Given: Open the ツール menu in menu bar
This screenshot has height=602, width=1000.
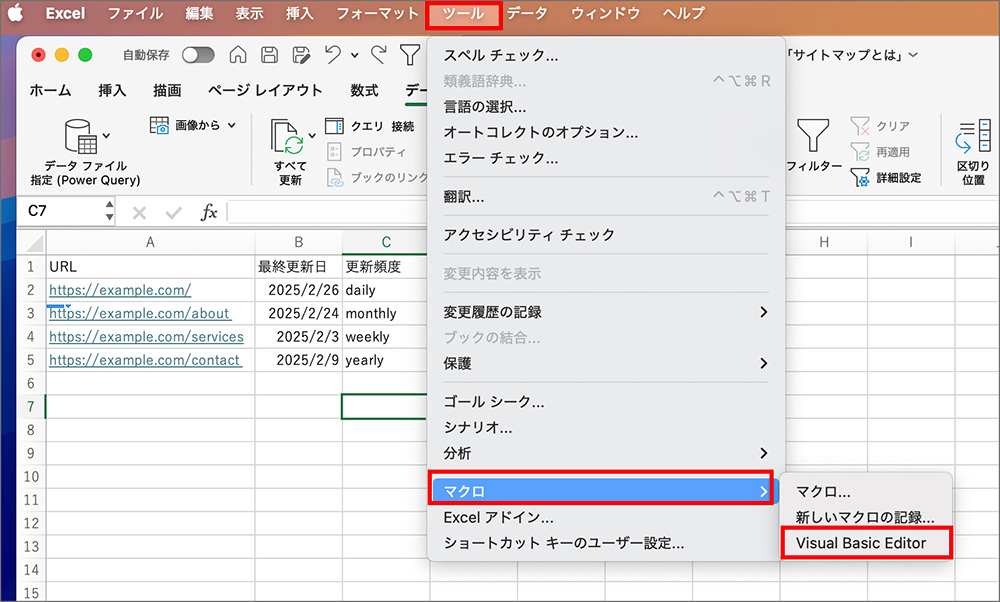Looking at the screenshot, I should click(464, 13).
